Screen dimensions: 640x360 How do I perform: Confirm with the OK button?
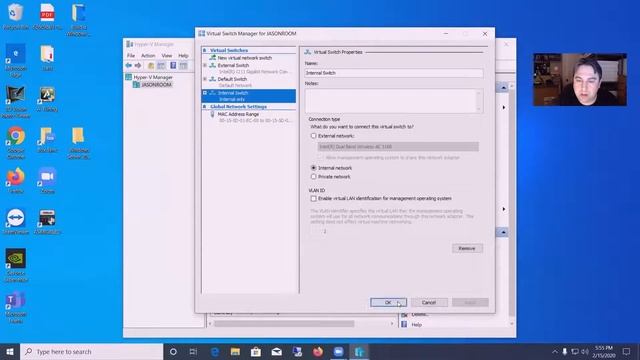click(x=388, y=302)
